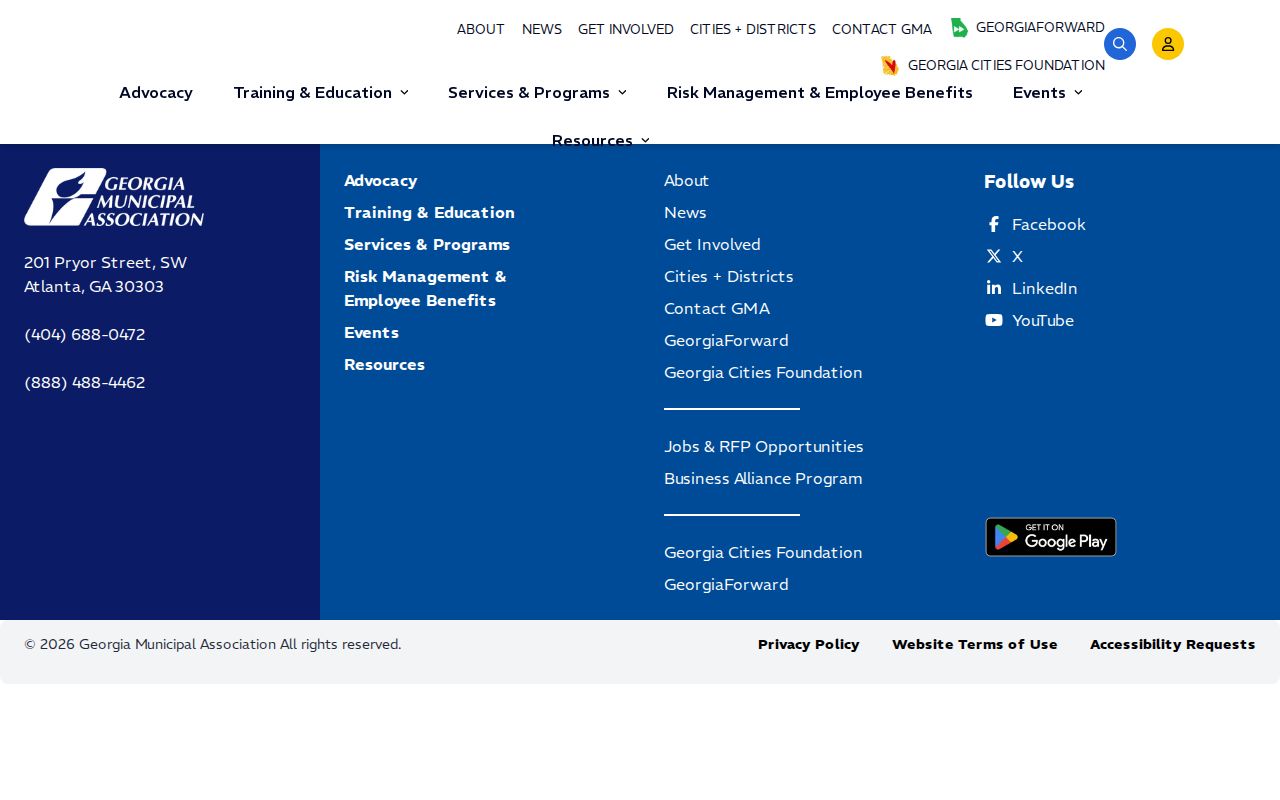This screenshot has height=800, width=1280.
Task: Click footer Risk Management & Employee Benefits link
Action: (x=425, y=289)
